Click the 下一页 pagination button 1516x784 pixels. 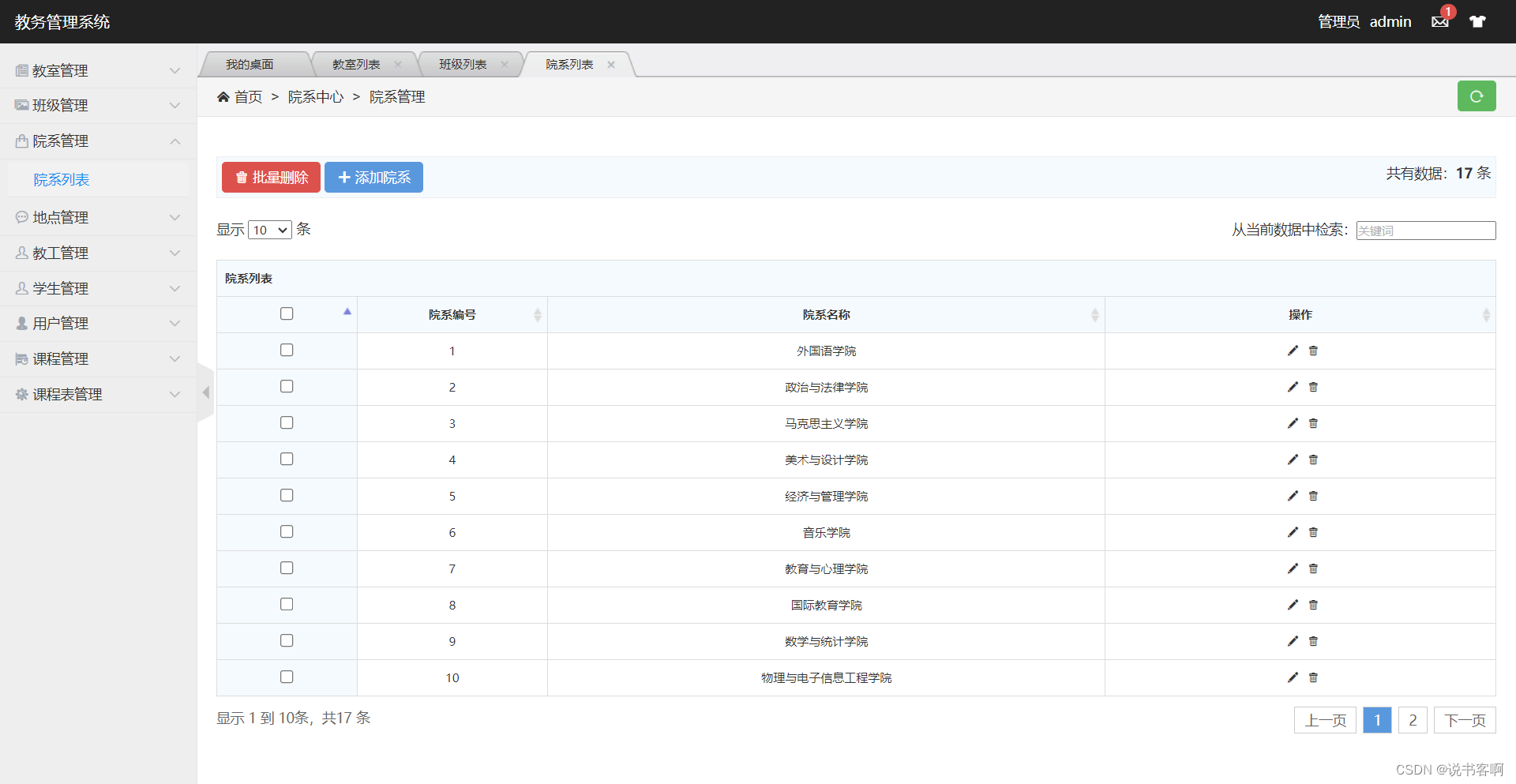click(x=1465, y=720)
